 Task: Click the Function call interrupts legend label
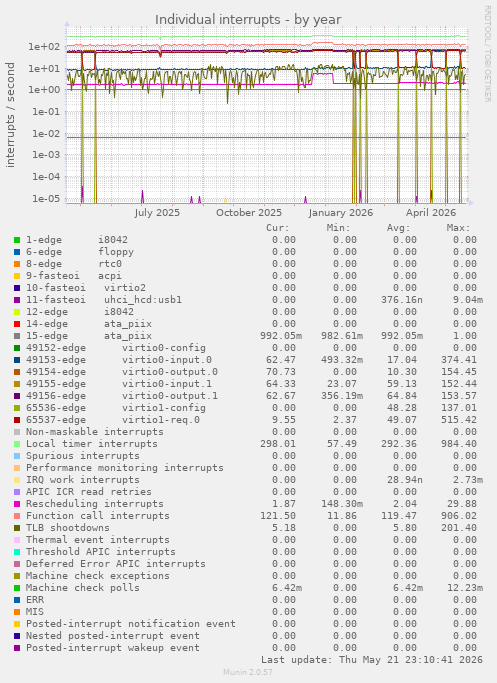click(x=98, y=516)
